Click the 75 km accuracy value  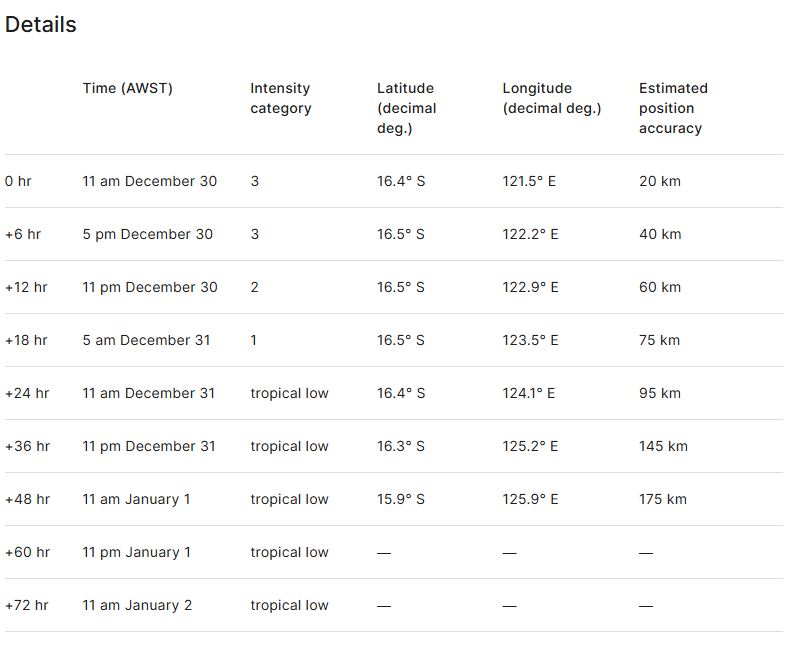pos(659,340)
